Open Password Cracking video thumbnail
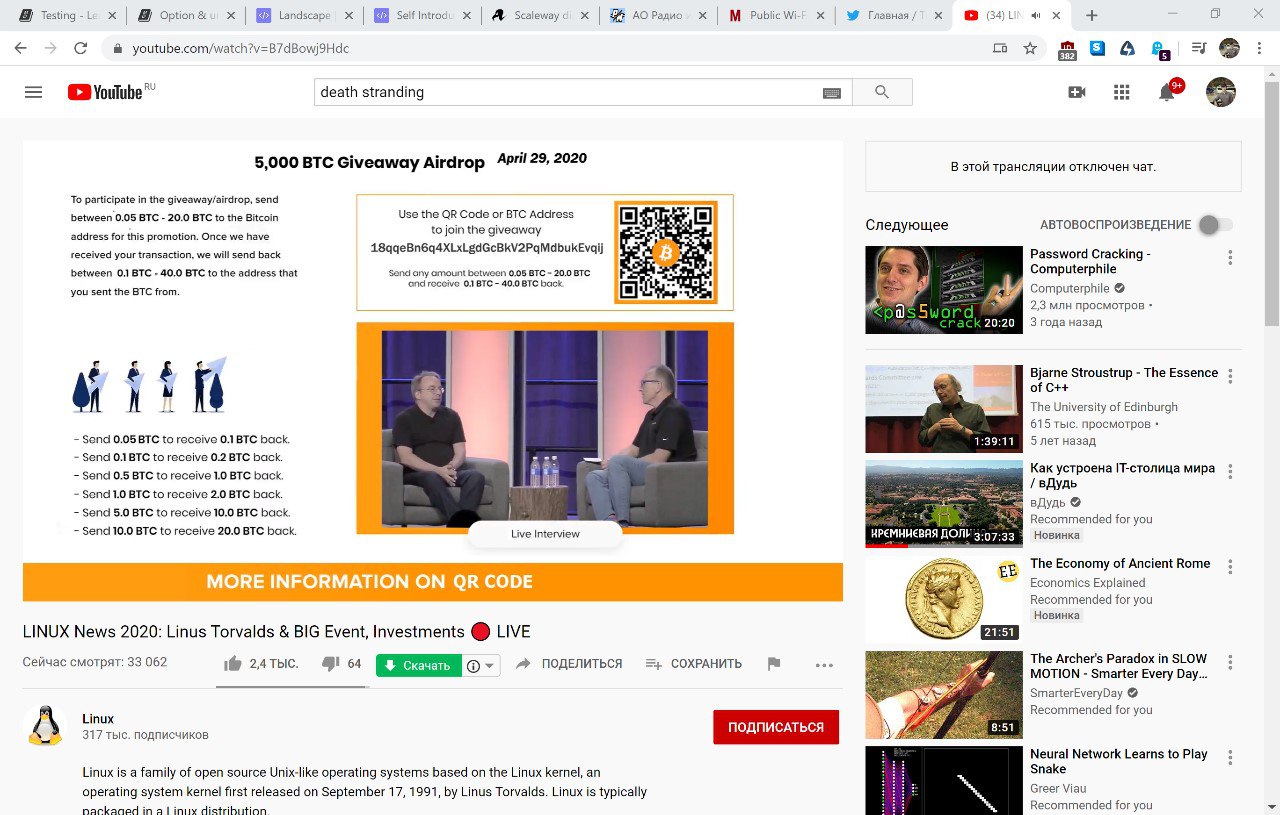1280x815 pixels. pyautogui.click(x=944, y=290)
